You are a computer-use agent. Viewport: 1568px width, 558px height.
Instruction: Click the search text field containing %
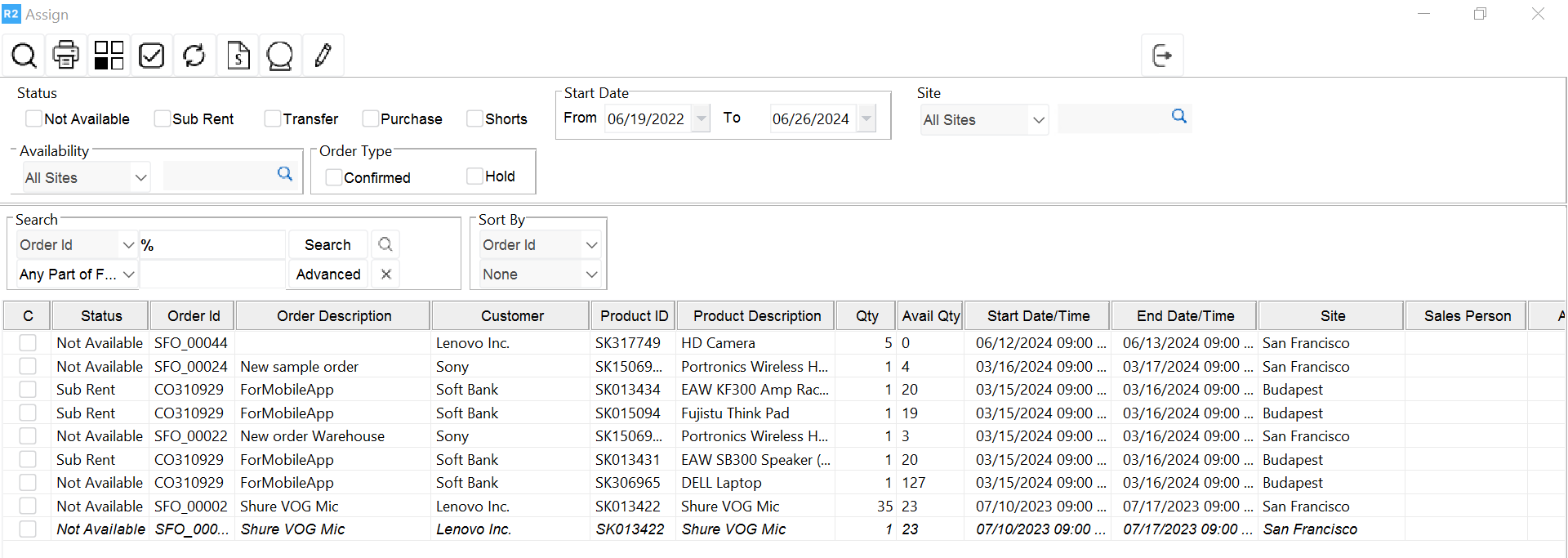coord(212,245)
